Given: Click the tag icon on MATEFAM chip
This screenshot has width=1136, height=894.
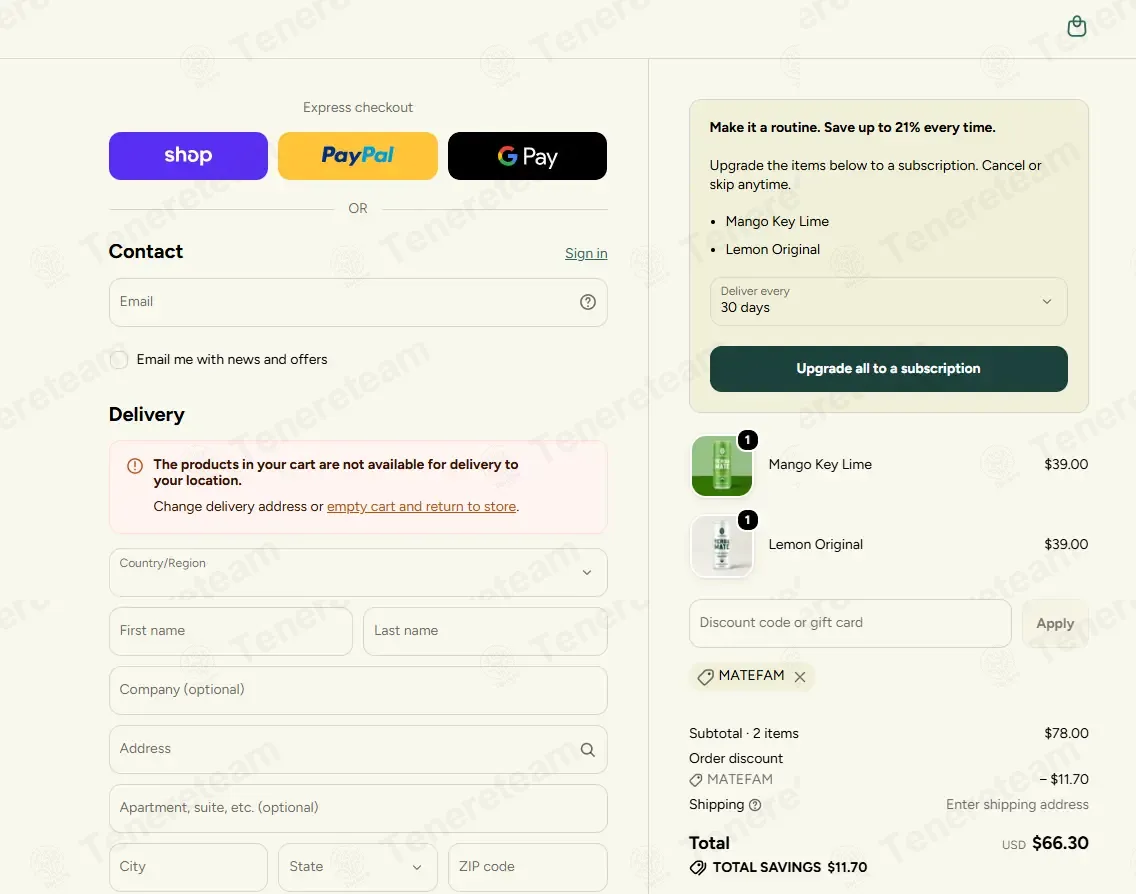Looking at the screenshot, I should point(705,677).
